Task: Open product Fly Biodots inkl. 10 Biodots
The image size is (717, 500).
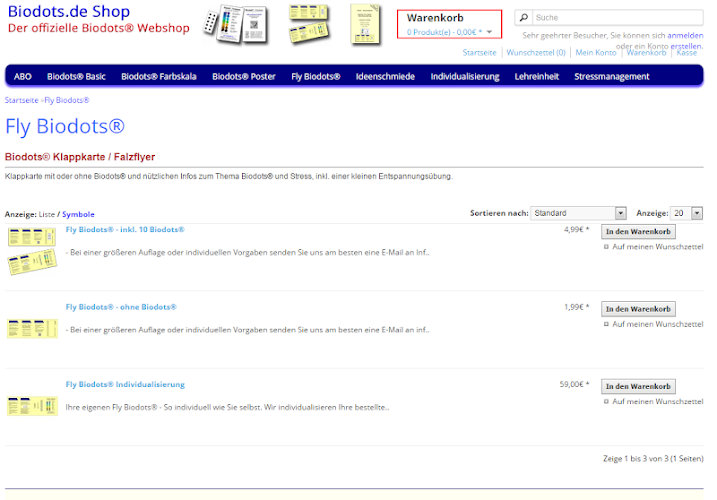Action: tap(125, 230)
